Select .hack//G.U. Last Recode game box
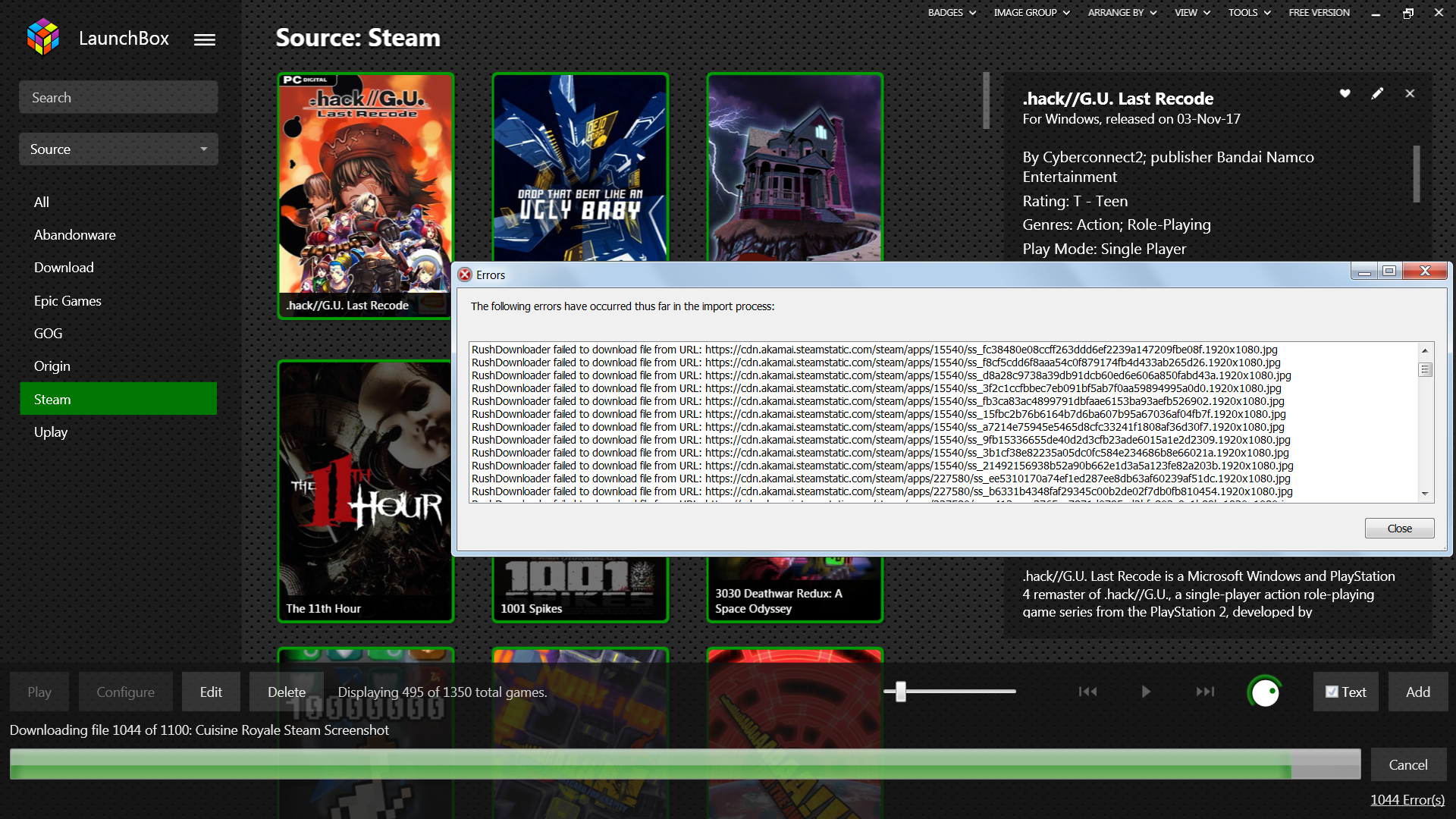The height and width of the screenshot is (819, 1456). [x=366, y=196]
